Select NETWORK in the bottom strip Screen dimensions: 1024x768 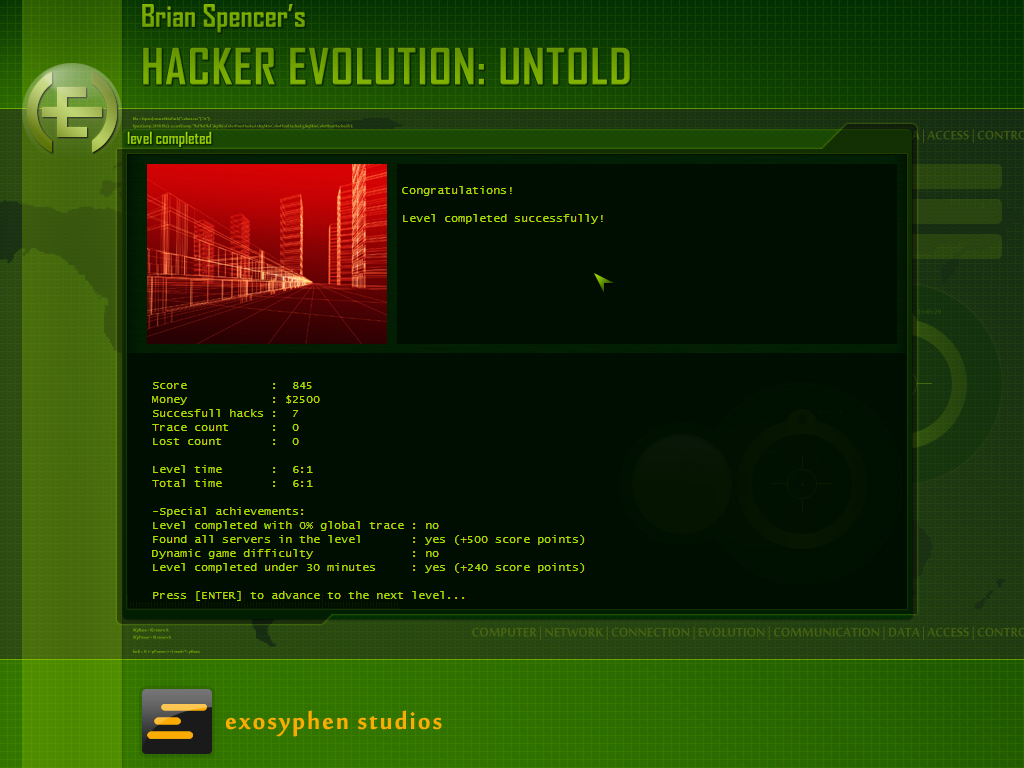point(574,632)
